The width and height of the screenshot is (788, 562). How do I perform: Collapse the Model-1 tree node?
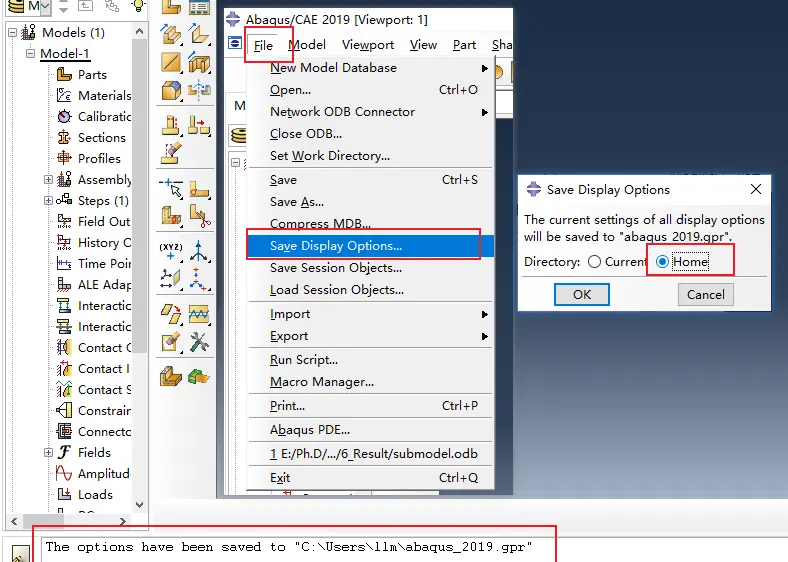pyautogui.click(x=30, y=54)
